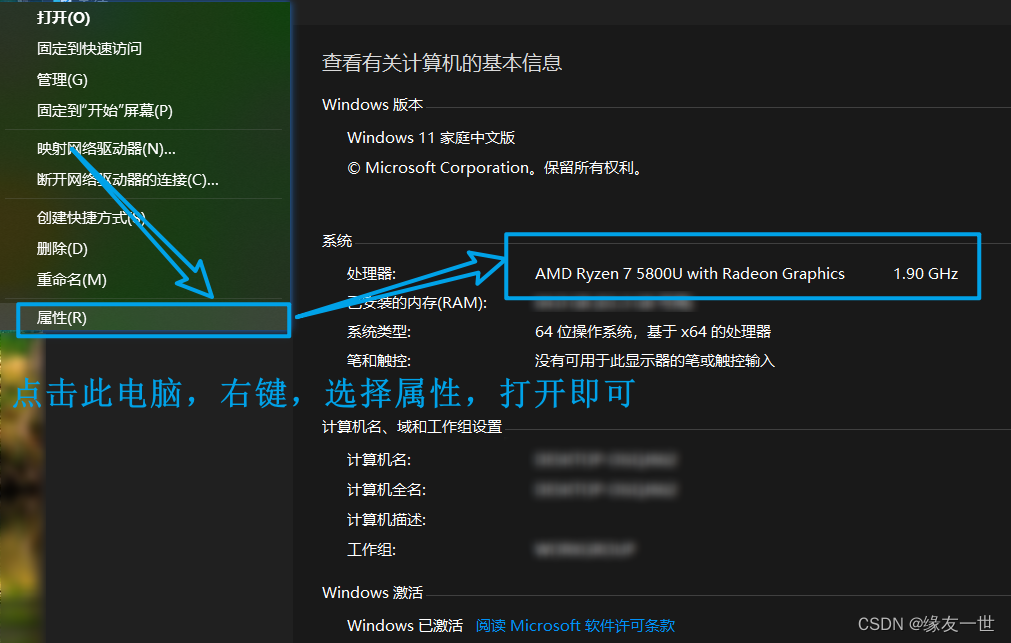Select the 已安装的内存(RAM): label
This screenshot has height=643, width=1011.
417,302
